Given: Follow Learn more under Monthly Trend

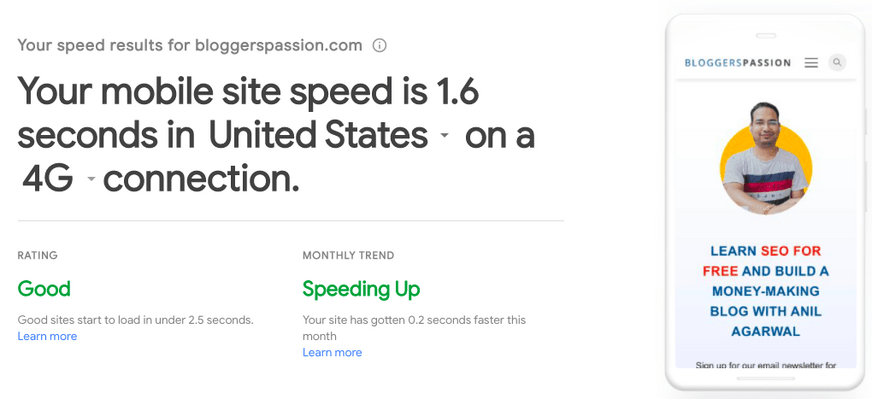Looking at the screenshot, I should [x=332, y=352].
